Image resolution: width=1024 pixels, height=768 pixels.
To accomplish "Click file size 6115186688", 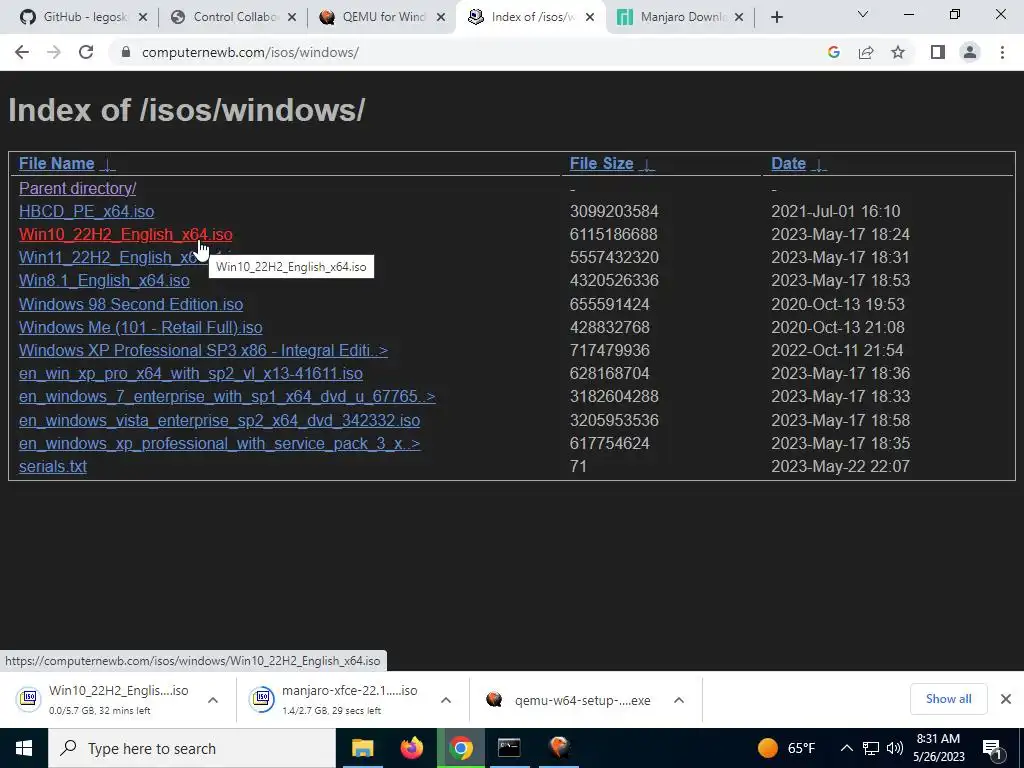I will click(613, 234).
